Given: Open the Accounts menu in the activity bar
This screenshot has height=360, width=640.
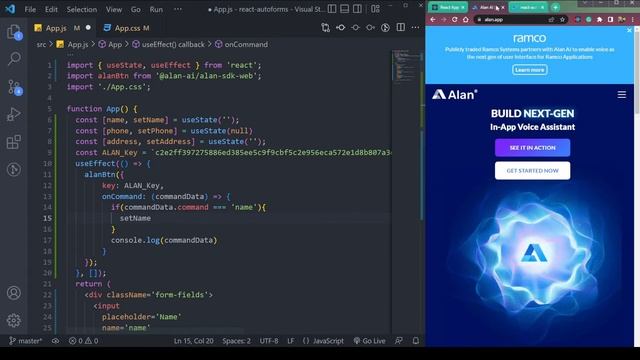Looking at the screenshot, I should coord(14,293).
